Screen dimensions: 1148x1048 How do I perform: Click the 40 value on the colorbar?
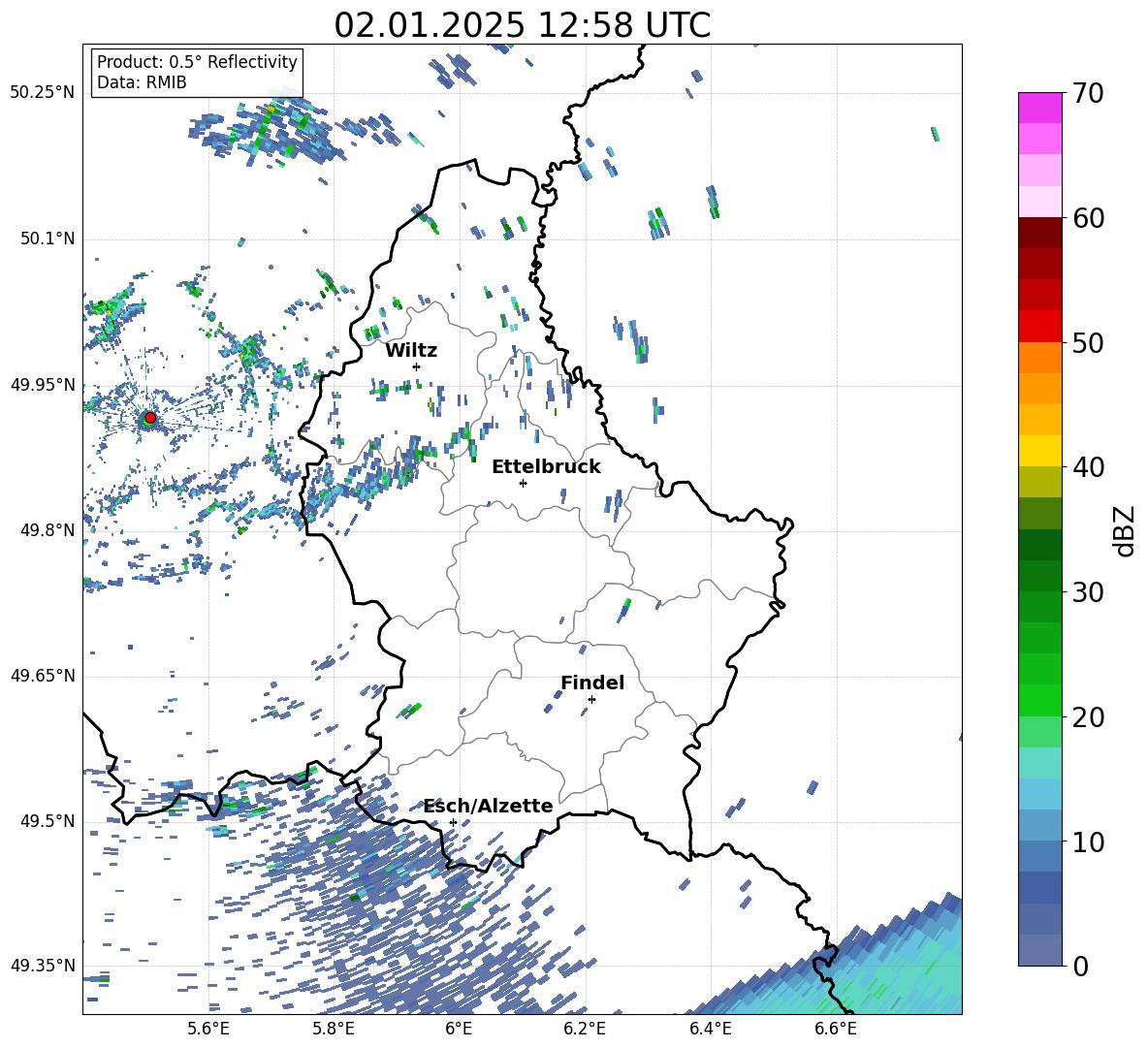pos(1087,467)
